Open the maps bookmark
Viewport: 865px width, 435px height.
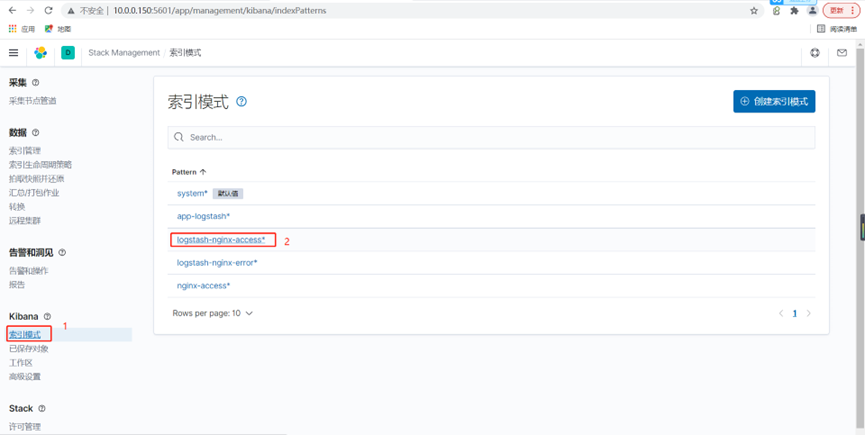pyautogui.click(x=58, y=29)
